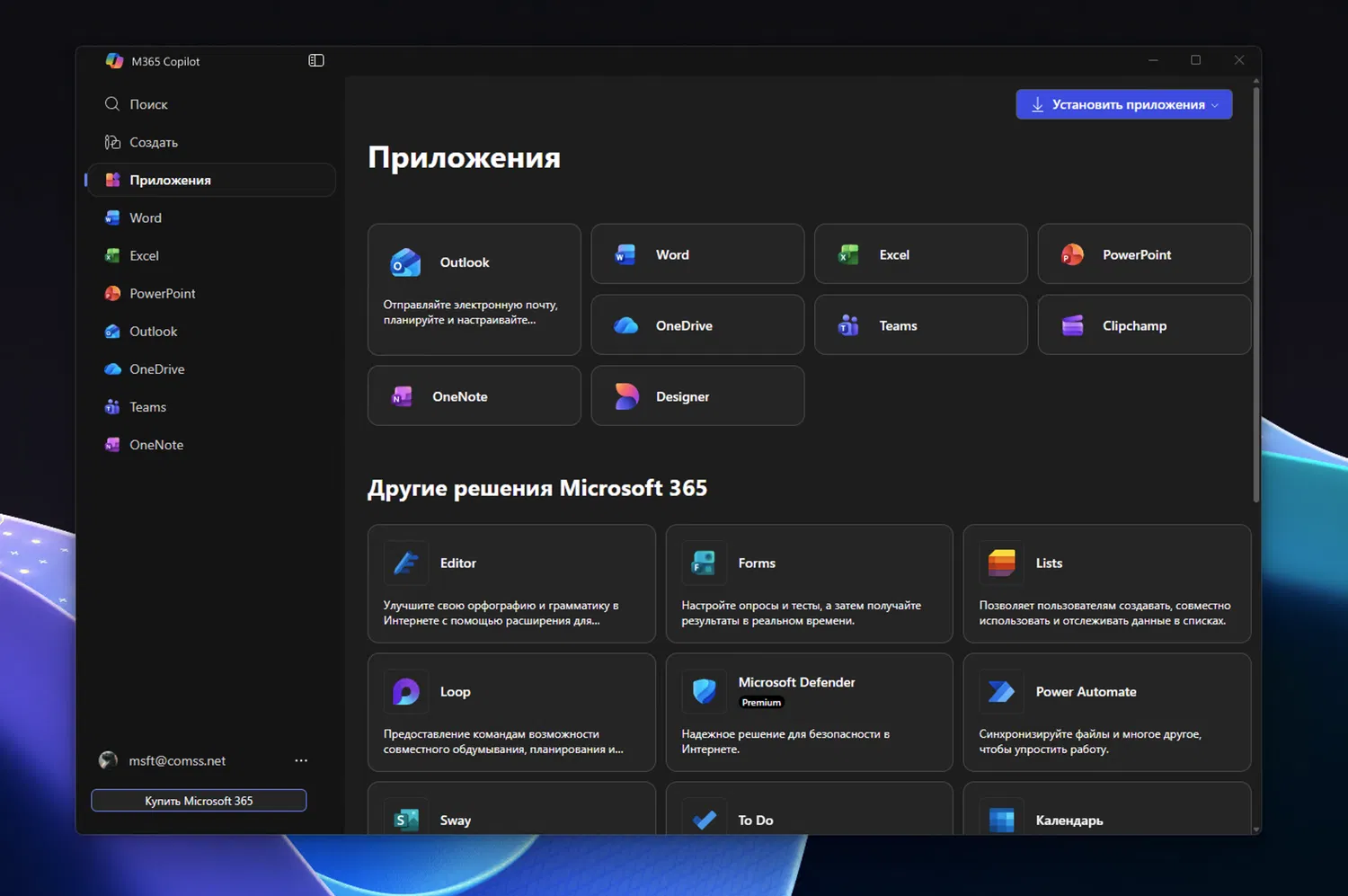The image size is (1348, 896).
Task: Open the Editor card
Action: [511, 584]
